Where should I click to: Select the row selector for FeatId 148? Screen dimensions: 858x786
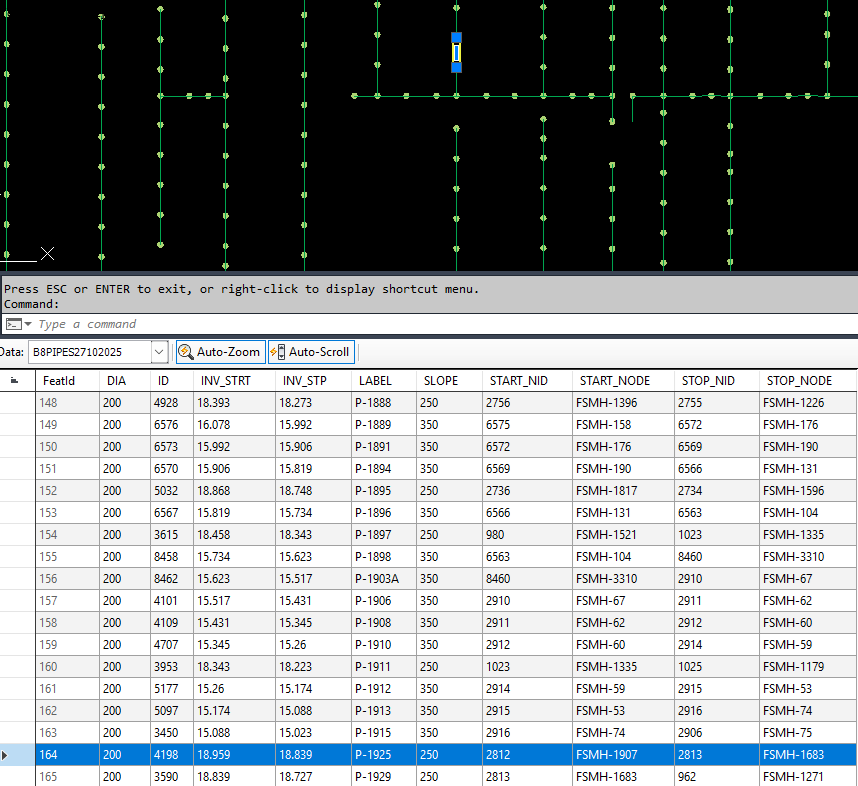point(18,403)
